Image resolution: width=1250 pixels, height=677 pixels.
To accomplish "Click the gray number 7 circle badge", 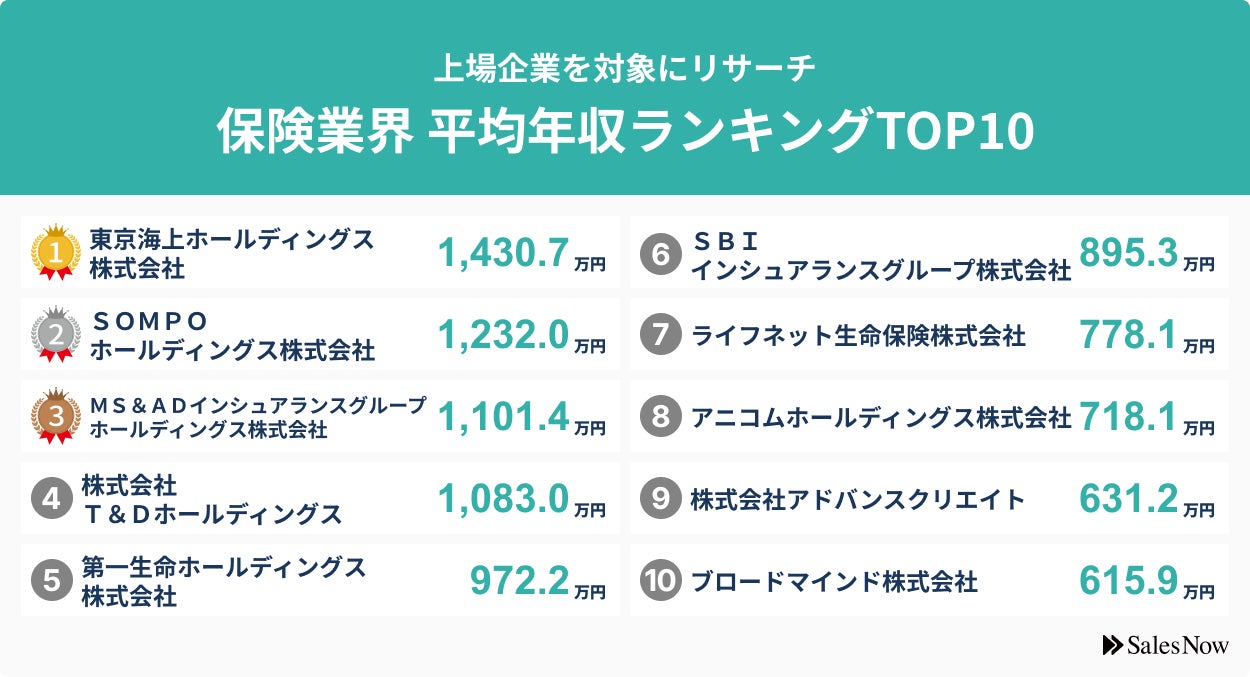I will (x=660, y=335).
